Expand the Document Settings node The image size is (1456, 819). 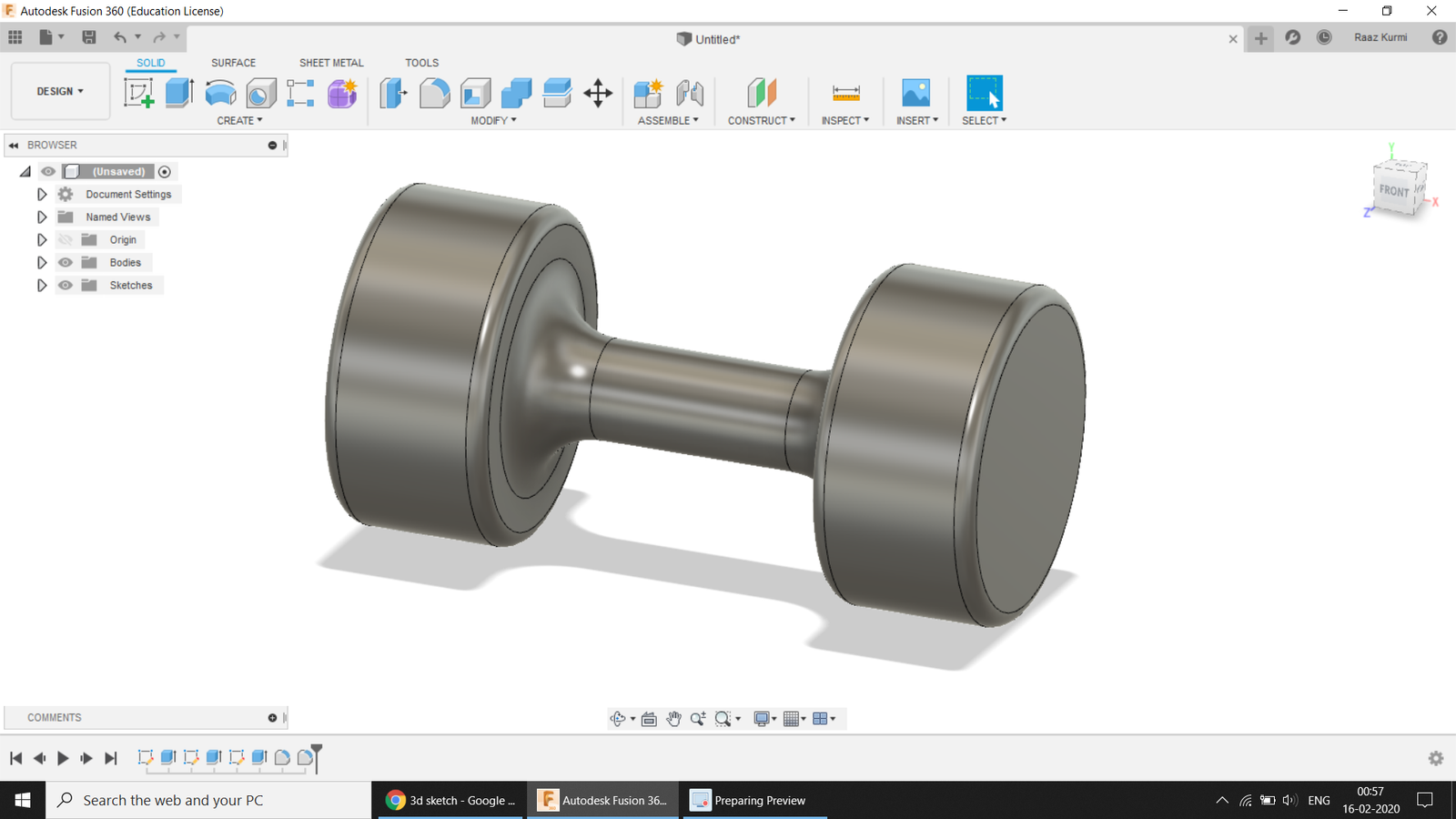click(x=42, y=194)
